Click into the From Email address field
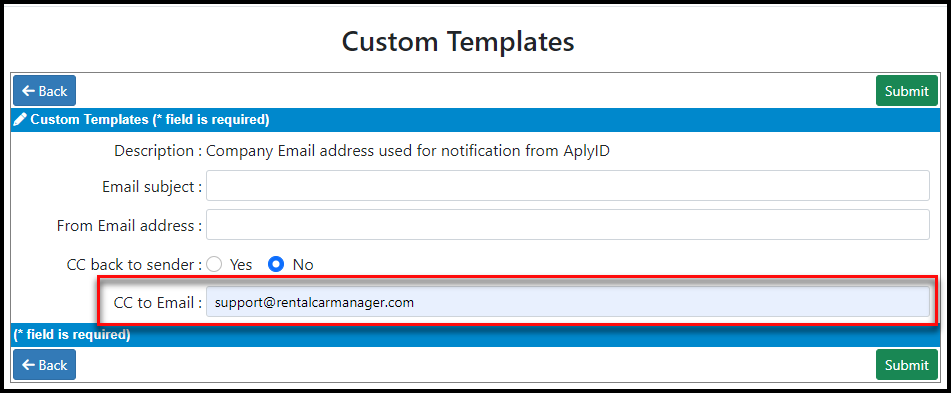The image size is (951, 393). (x=568, y=225)
